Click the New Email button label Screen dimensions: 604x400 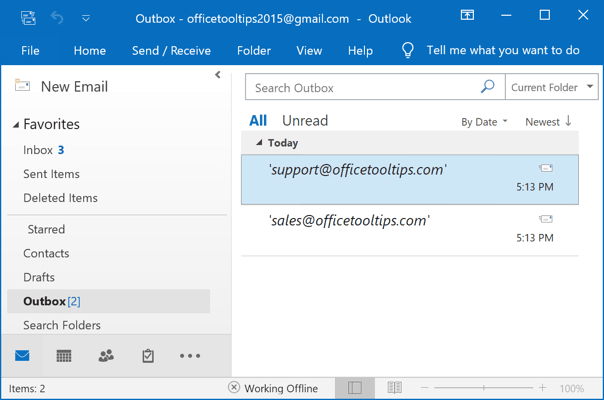[74, 87]
